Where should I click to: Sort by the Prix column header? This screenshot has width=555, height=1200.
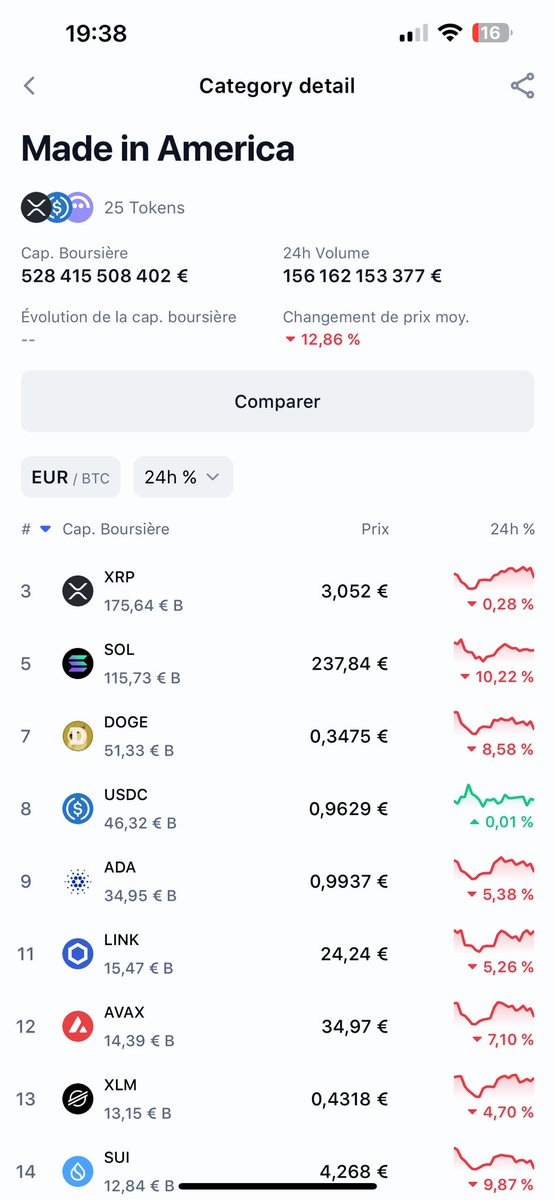(x=375, y=529)
